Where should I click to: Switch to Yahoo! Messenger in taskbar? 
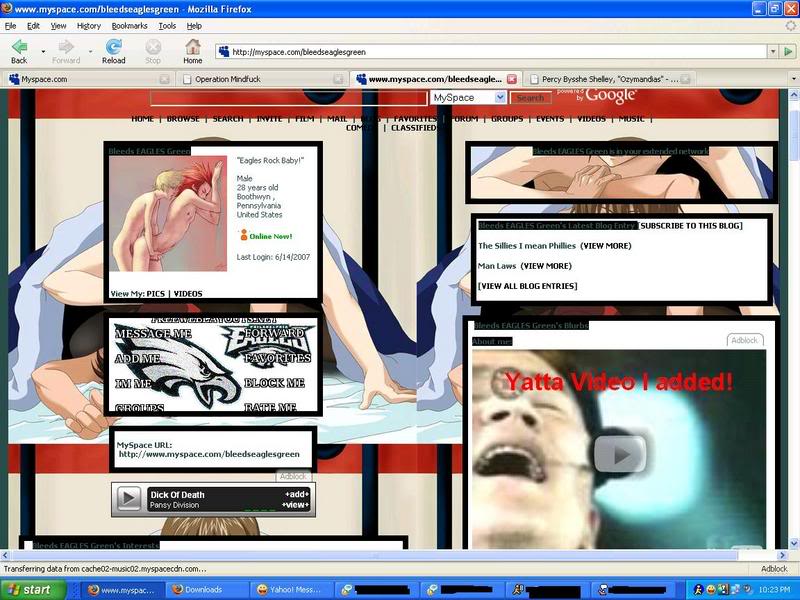pyautogui.click(x=292, y=590)
